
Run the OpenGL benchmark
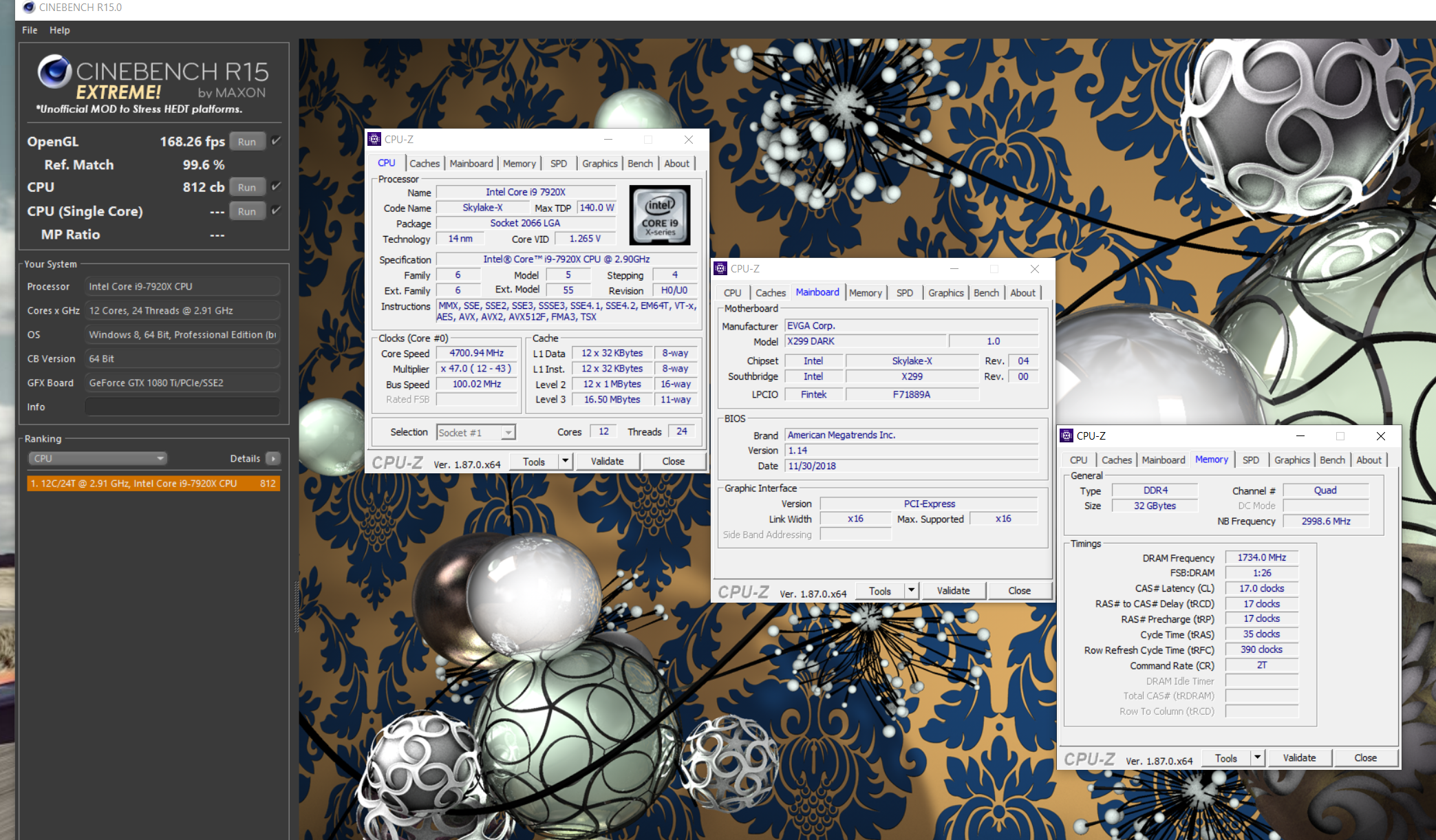coord(247,142)
